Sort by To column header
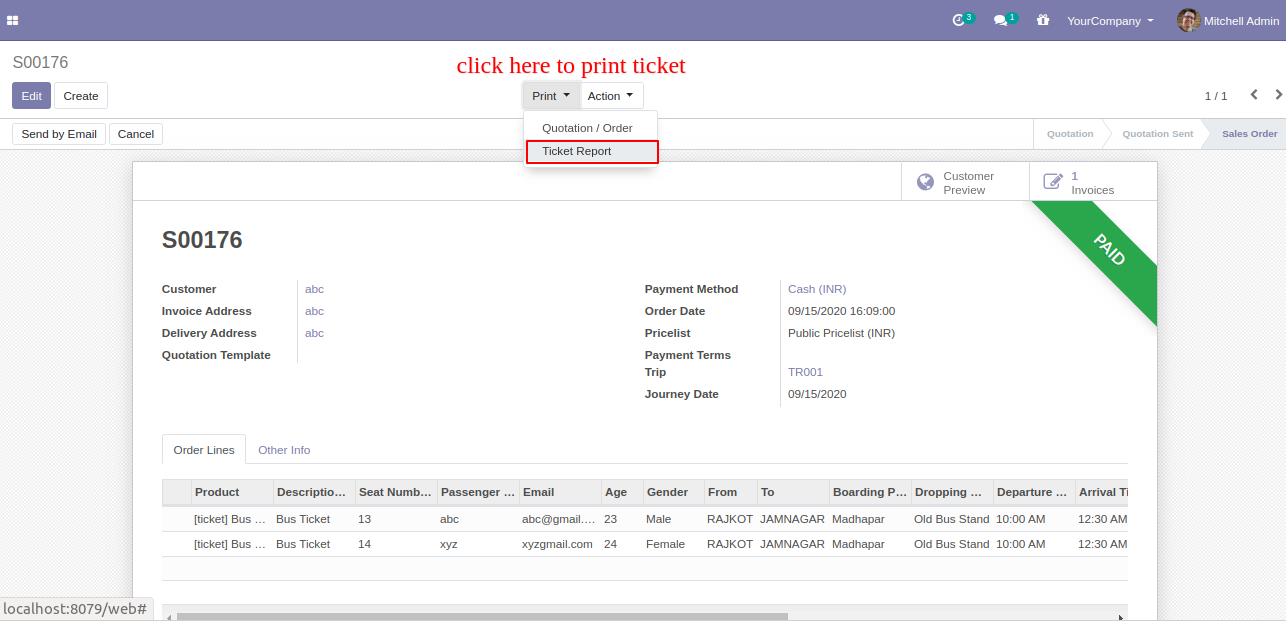This screenshot has height=621, width=1286. coord(793,492)
